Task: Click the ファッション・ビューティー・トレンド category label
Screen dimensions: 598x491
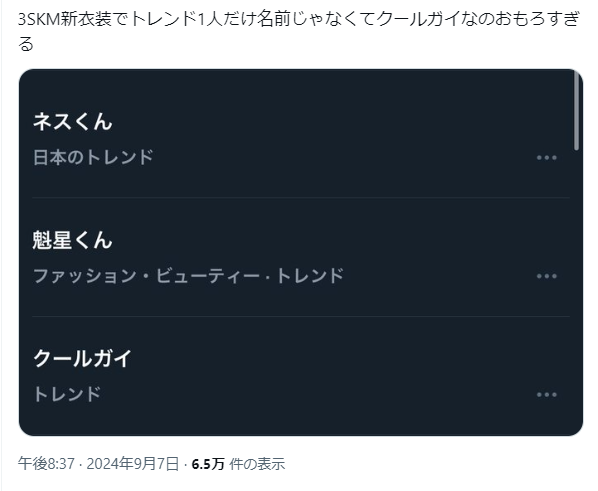Action: 188,276
